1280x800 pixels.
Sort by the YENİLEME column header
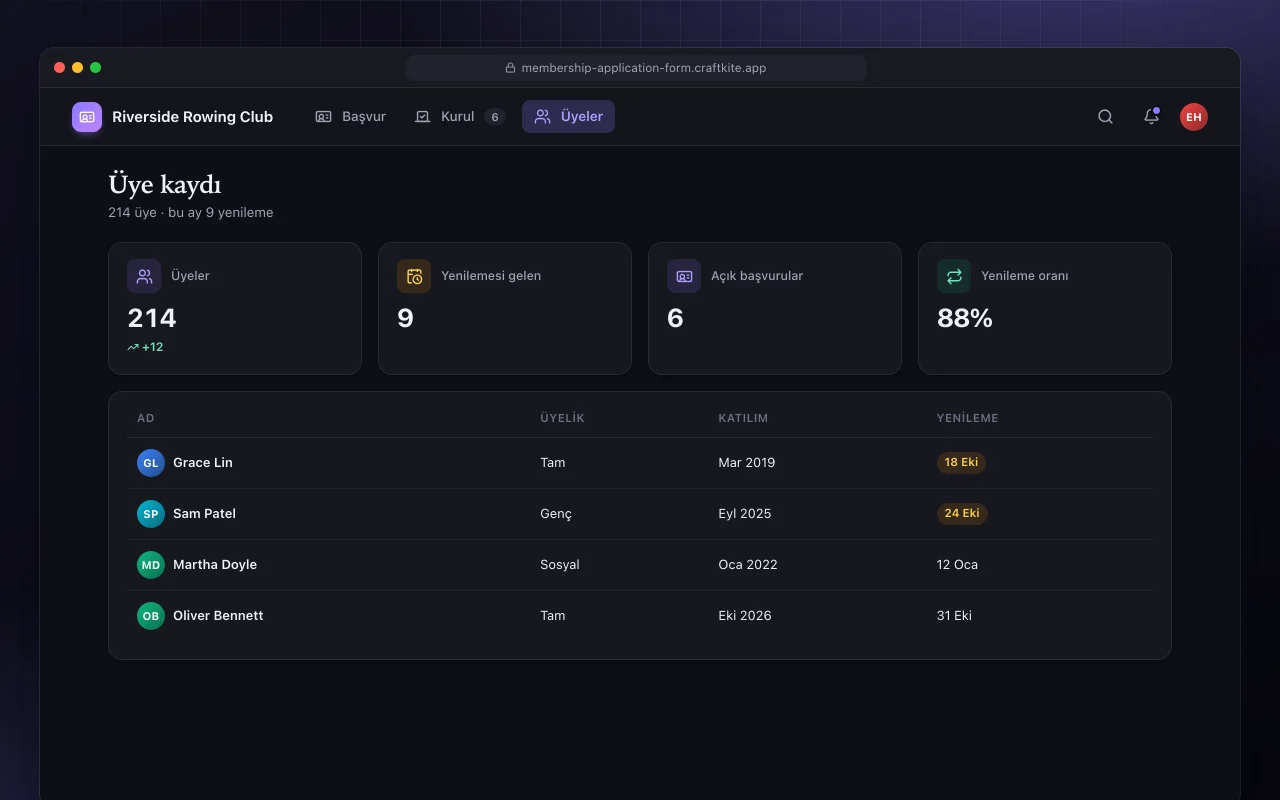[x=967, y=418]
